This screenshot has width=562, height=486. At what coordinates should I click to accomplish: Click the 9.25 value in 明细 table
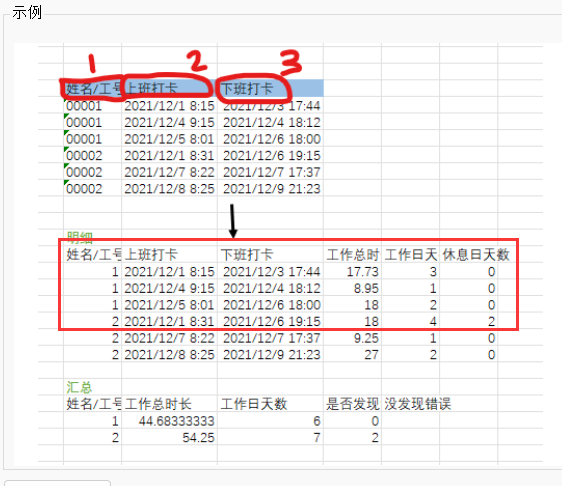(x=366, y=338)
